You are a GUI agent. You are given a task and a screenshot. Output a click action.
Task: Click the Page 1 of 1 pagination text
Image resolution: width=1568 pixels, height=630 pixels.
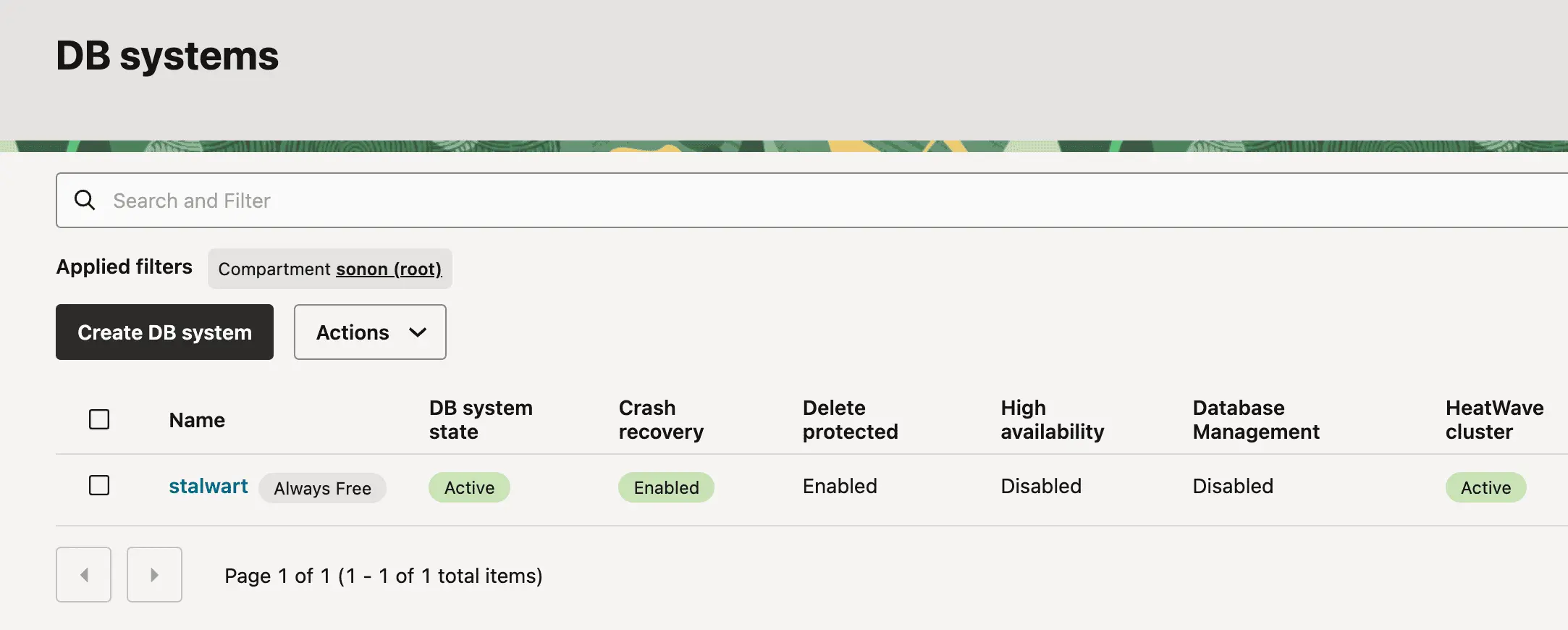(382, 575)
